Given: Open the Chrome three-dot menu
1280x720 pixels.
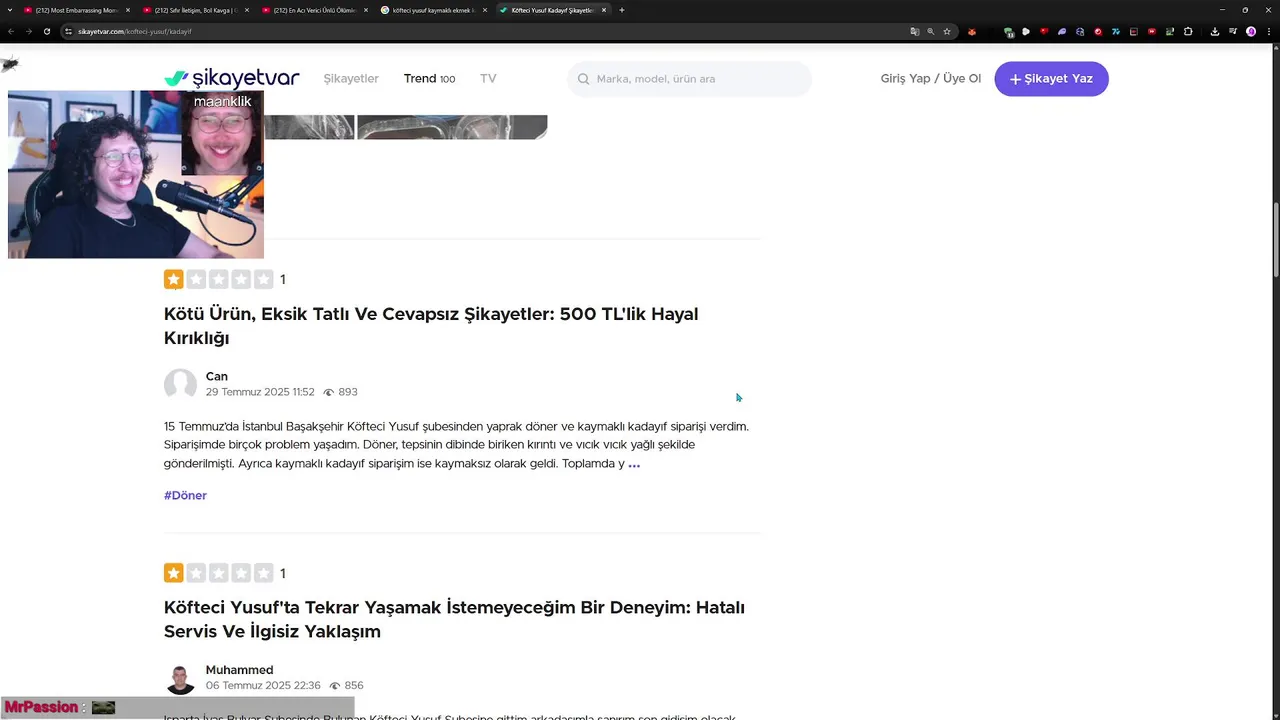Looking at the screenshot, I should click(x=1268, y=31).
